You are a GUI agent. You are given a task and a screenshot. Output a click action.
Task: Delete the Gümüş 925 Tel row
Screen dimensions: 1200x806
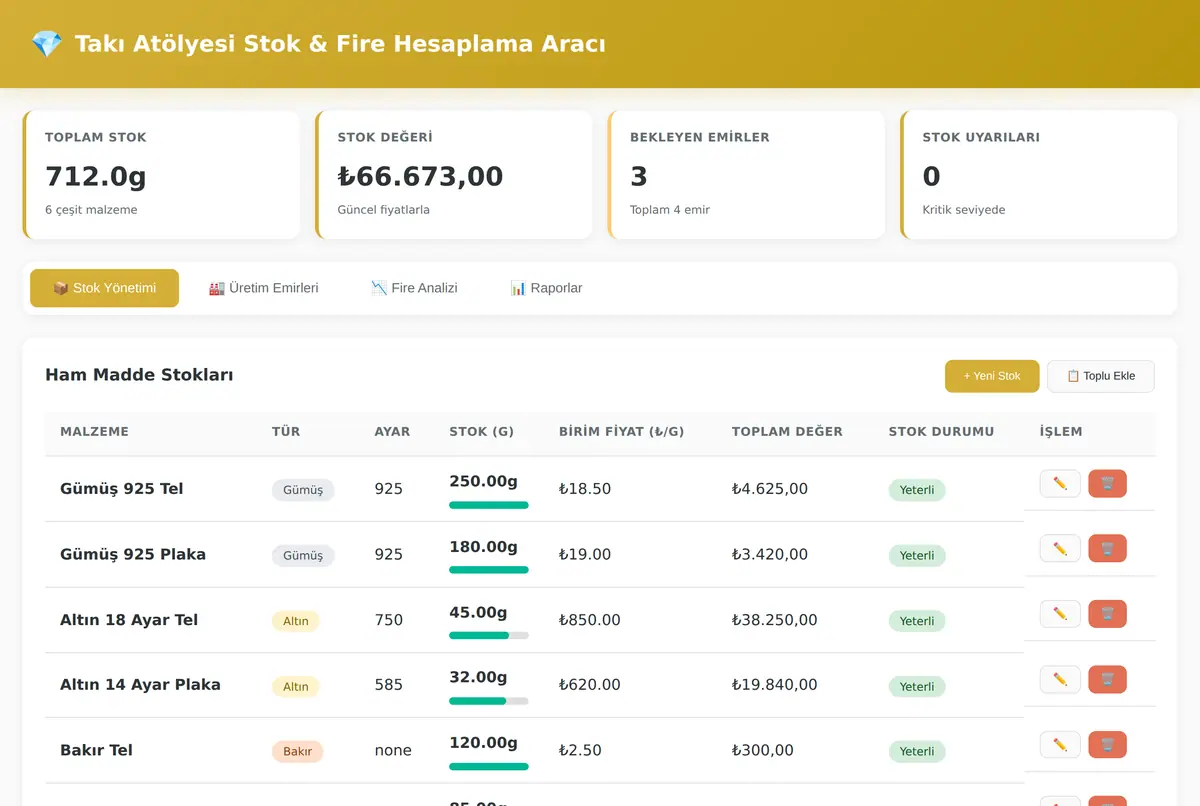click(1107, 484)
